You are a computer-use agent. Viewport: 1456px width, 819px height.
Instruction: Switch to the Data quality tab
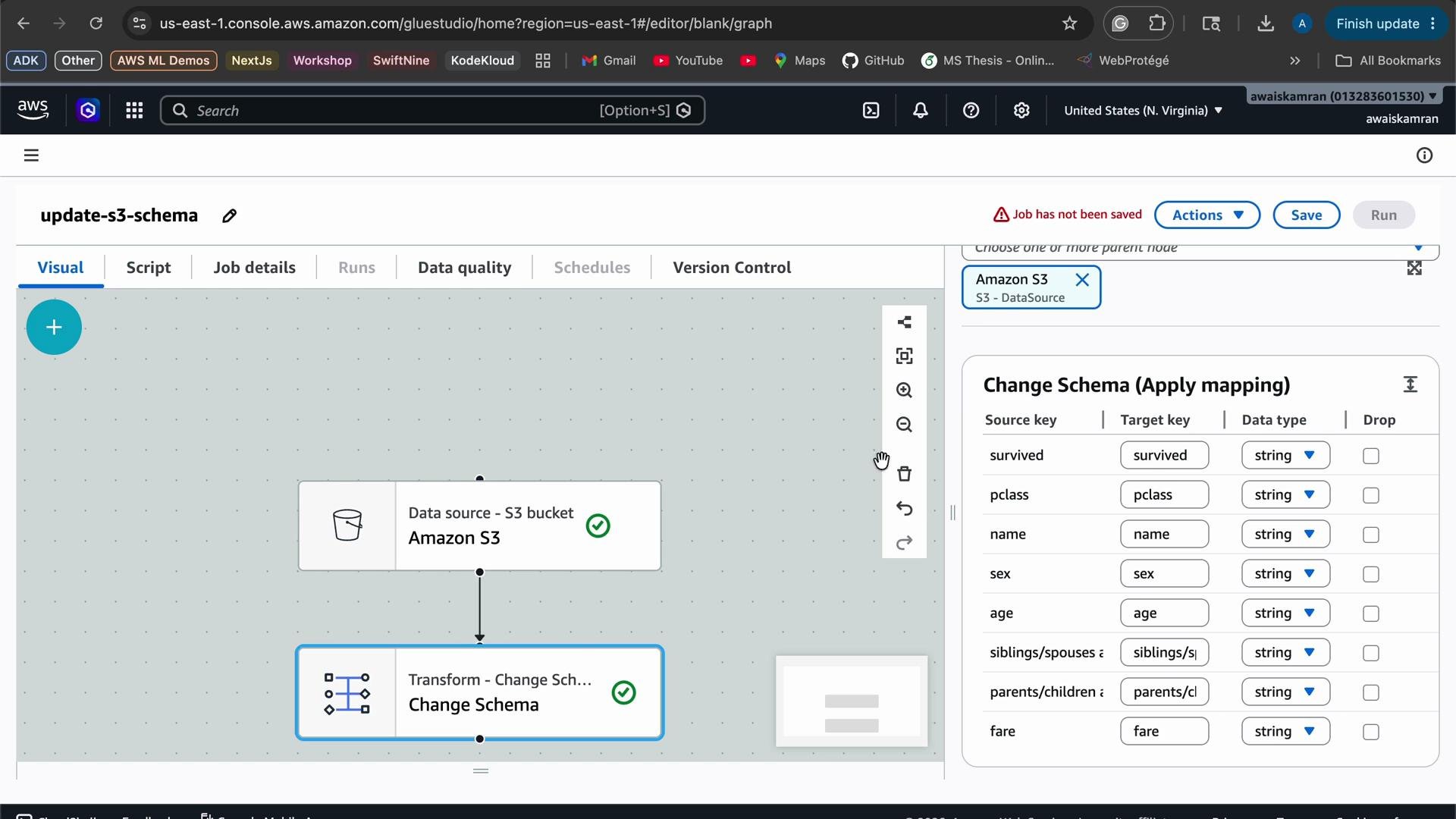point(464,268)
